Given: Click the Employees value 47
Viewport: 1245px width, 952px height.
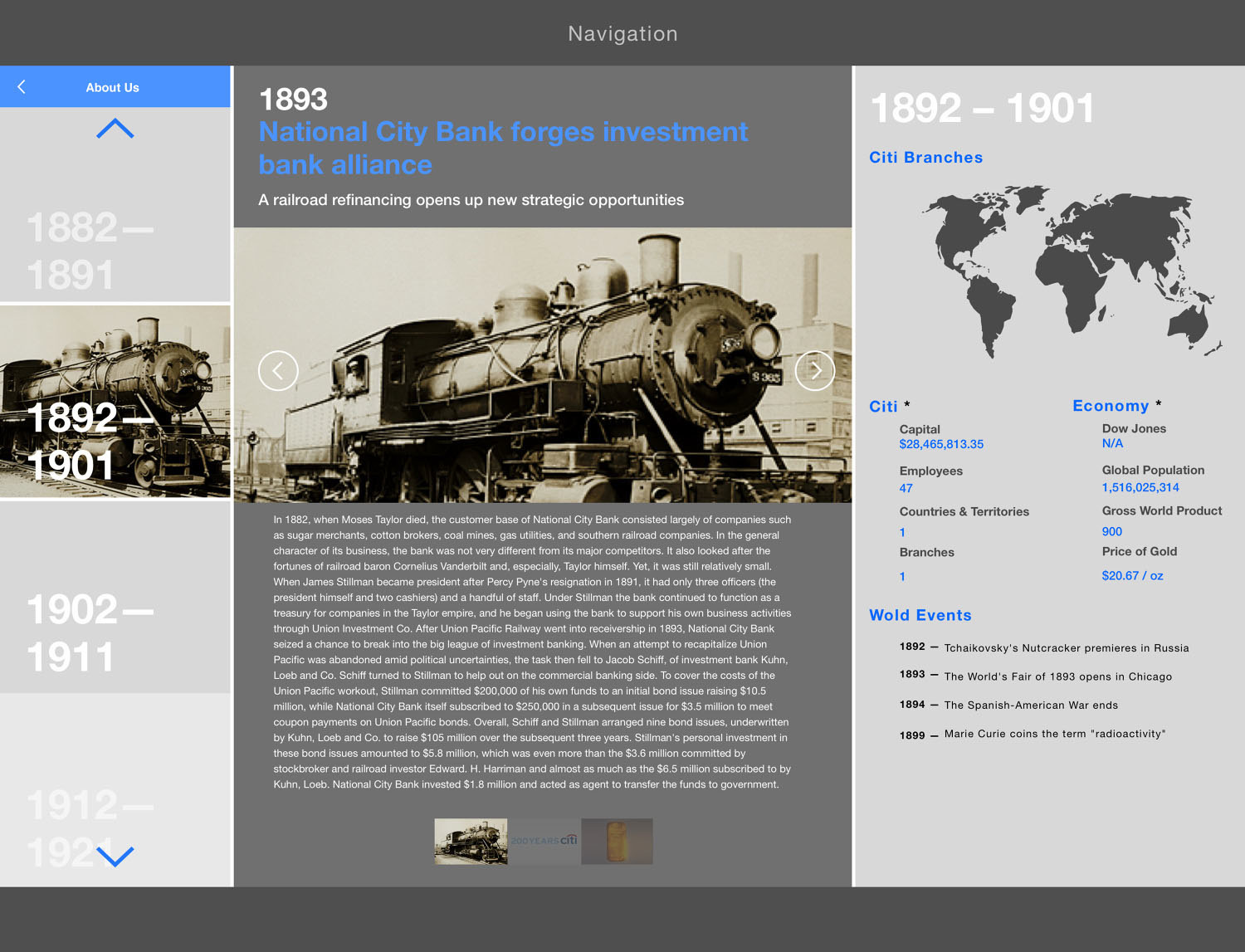Looking at the screenshot, I should tap(906, 489).
